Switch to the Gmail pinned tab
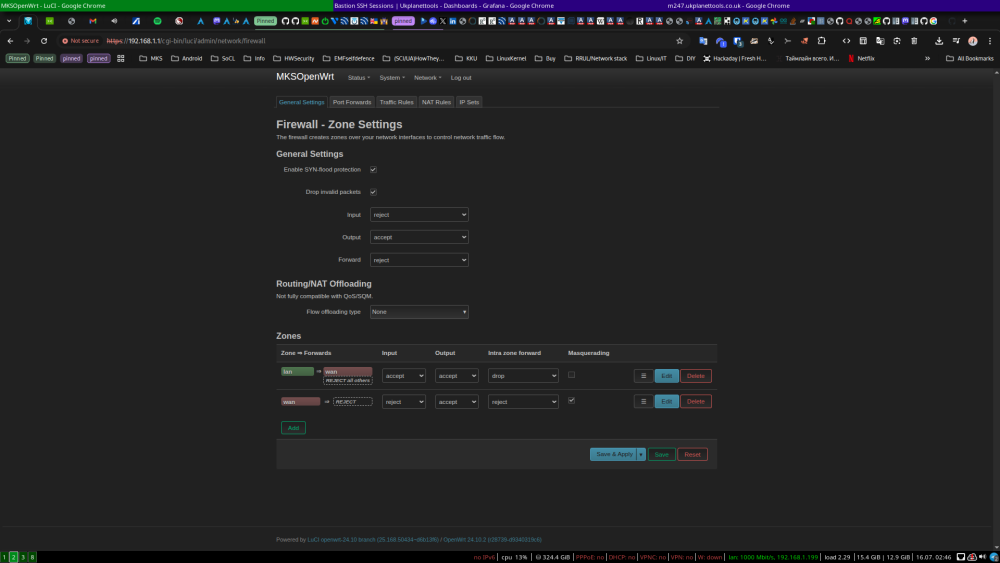 (92, 21)
